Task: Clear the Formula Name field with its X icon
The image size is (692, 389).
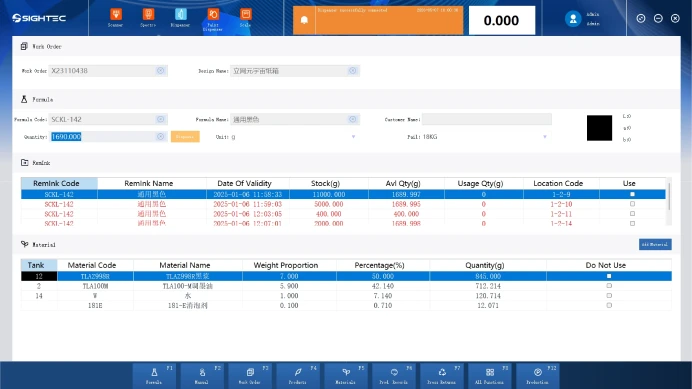Action: (x=353, y=119)
